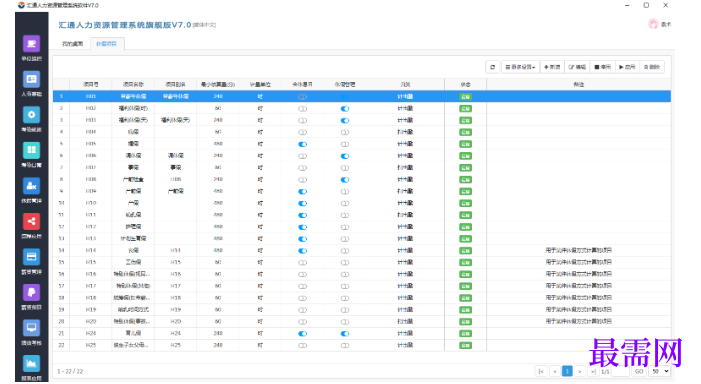Open the purple coffee cup sidebar module

(31, 44)
